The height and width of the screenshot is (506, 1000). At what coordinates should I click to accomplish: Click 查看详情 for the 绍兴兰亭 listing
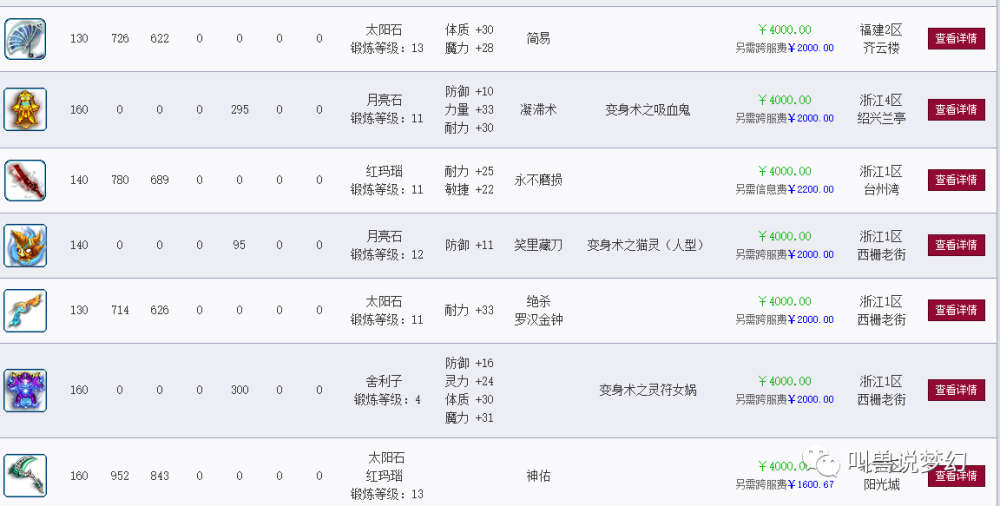pos(956,109)
